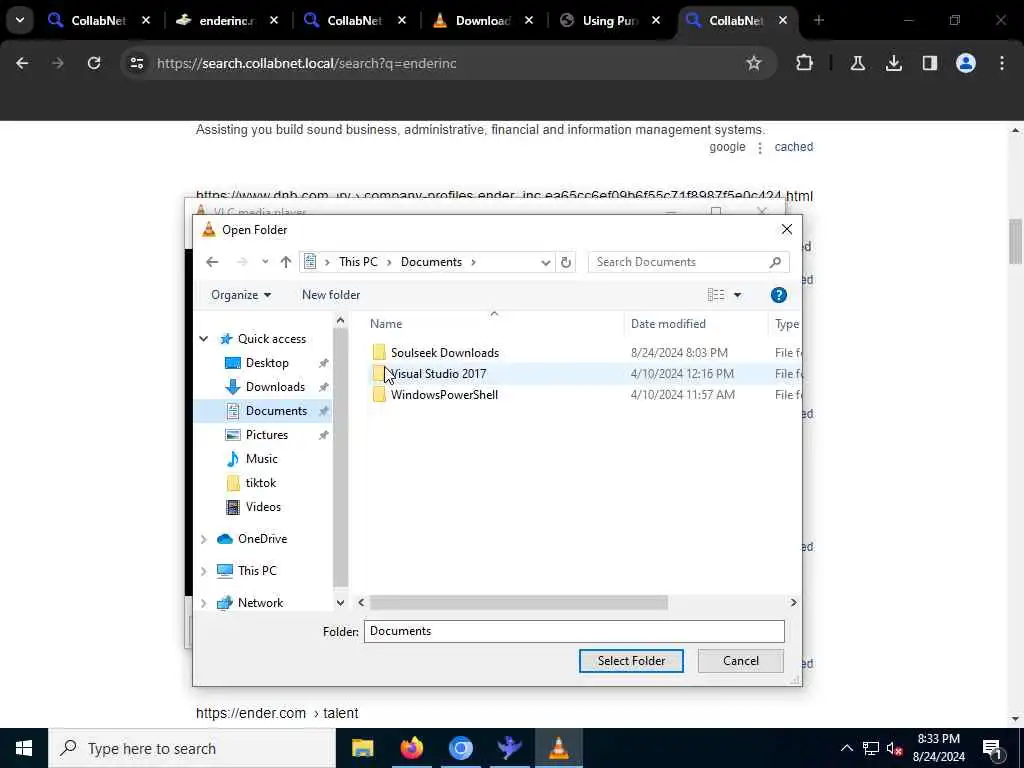Click the Back arrow in Open Folder dialog
The width and height of the screenshot is (1024, 768).
pyautogui.click(x=212, y=262)
